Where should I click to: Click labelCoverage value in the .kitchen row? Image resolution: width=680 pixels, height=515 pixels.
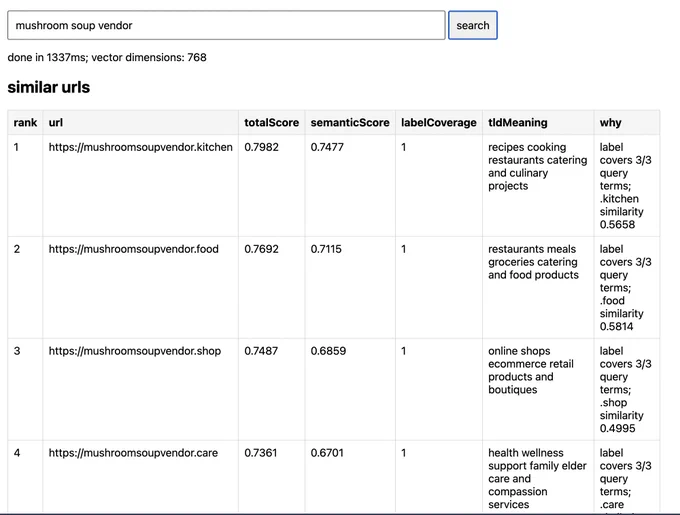[x=403, y=147]
